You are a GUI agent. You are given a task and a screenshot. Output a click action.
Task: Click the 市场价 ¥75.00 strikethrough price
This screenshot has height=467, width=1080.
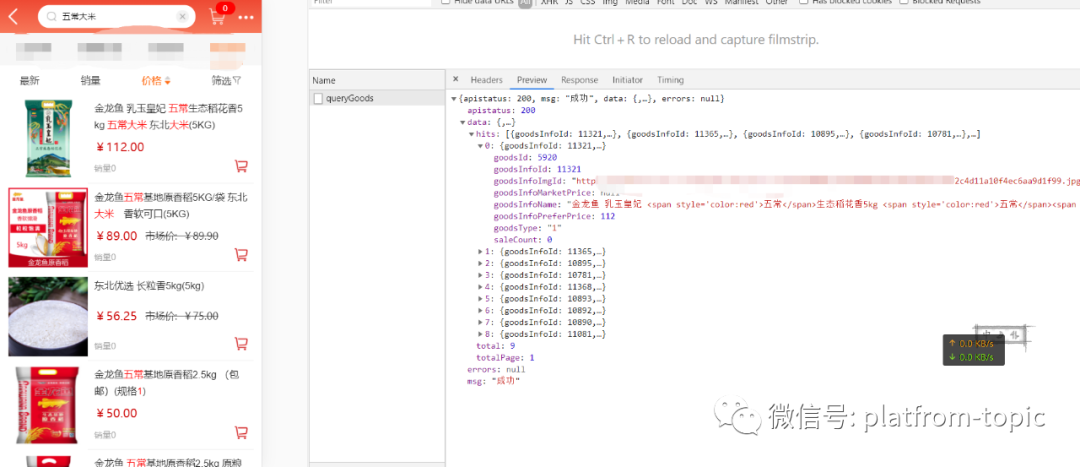coord(181,316)
